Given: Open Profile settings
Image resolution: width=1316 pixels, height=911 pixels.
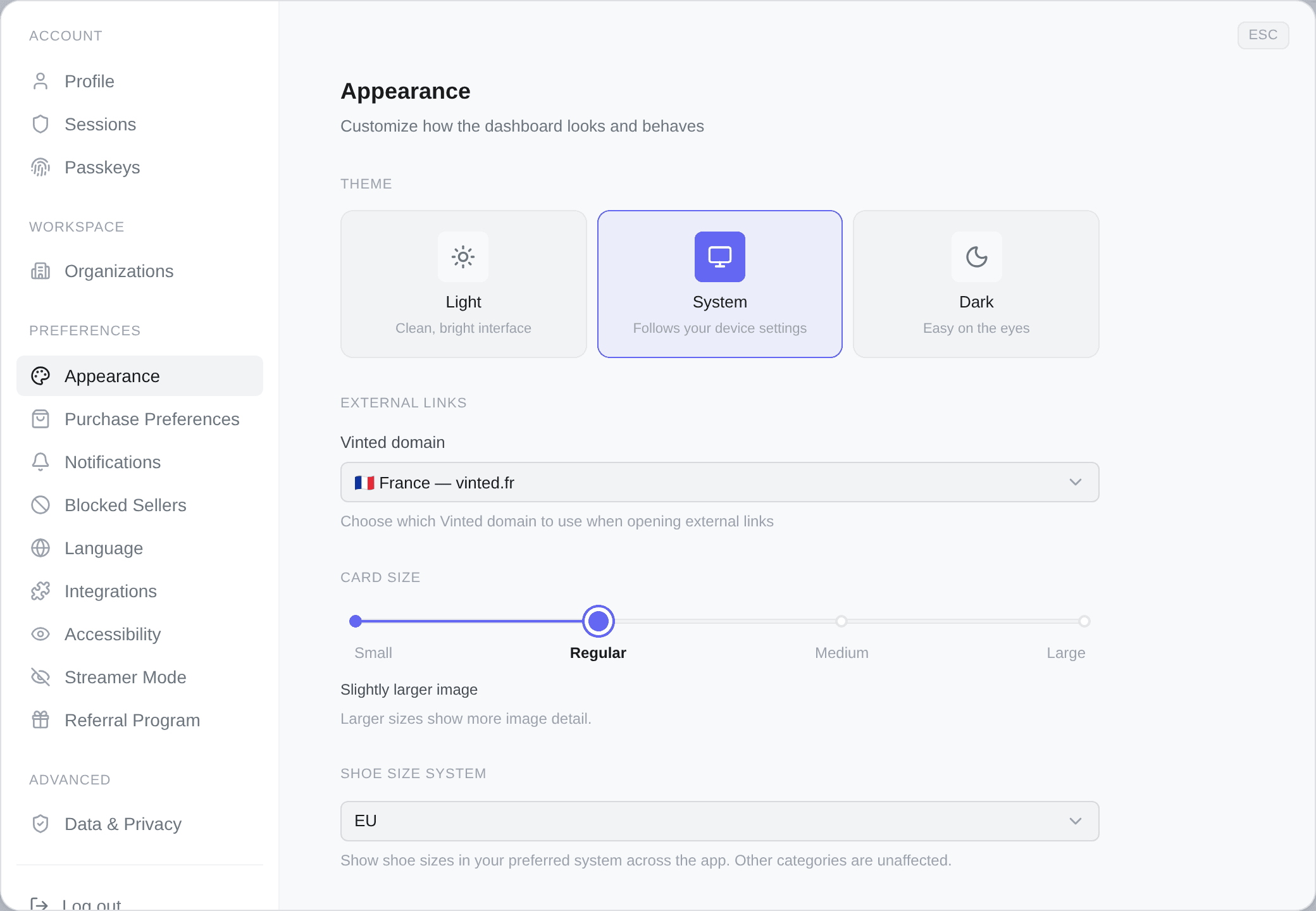Looking at the screenshot, I should 140,82.
